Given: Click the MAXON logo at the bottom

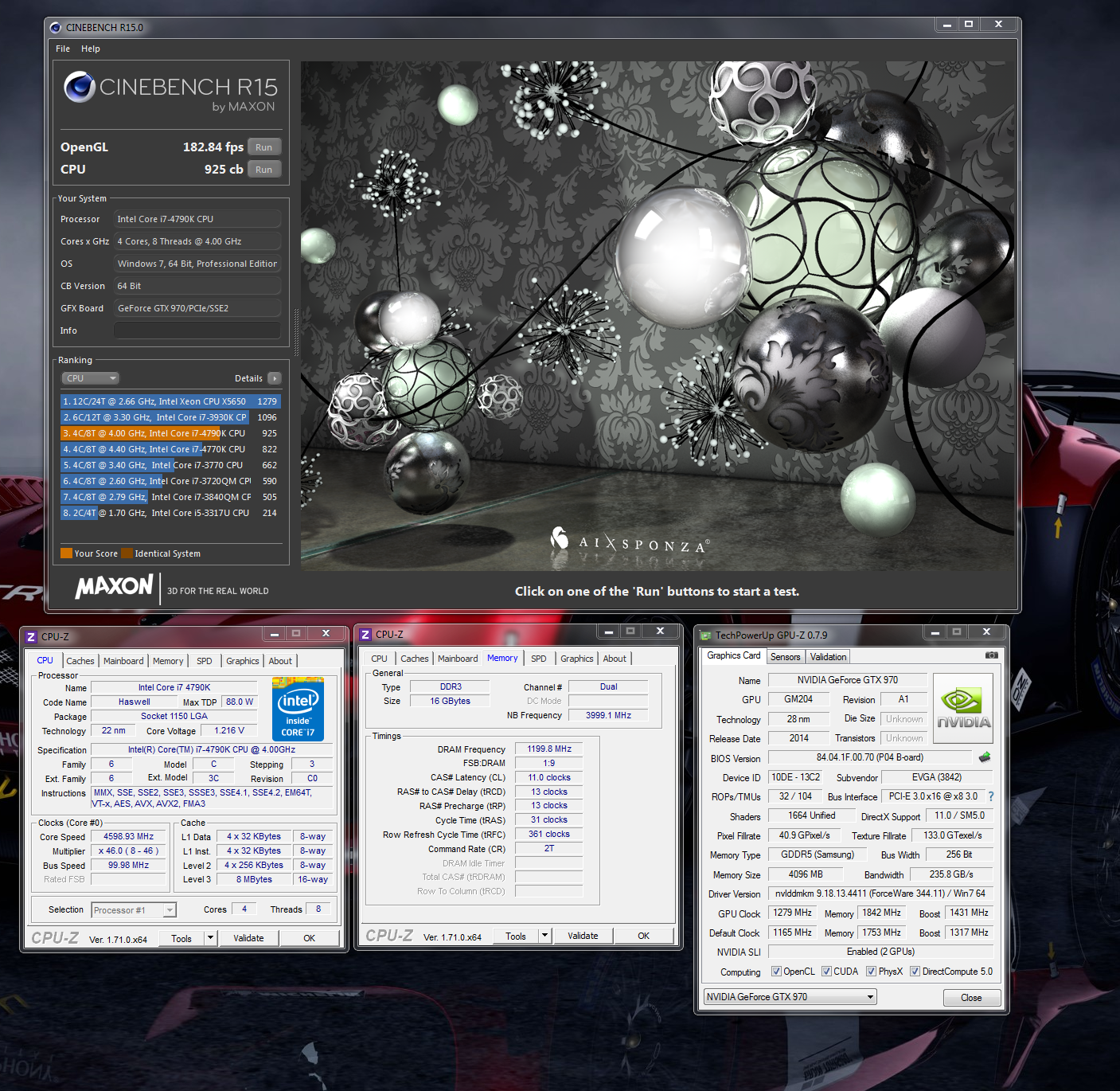Looking at the screenshot, I should 114,587.
